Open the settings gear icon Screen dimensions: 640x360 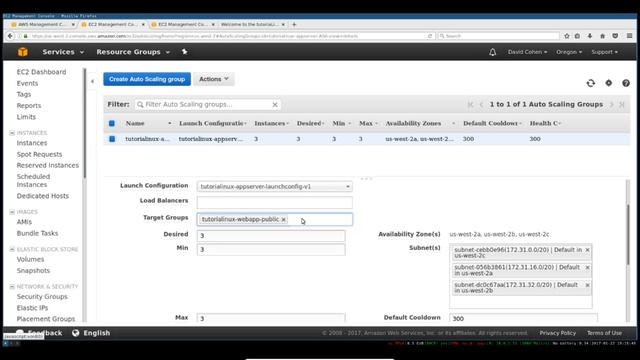(609, 83)
